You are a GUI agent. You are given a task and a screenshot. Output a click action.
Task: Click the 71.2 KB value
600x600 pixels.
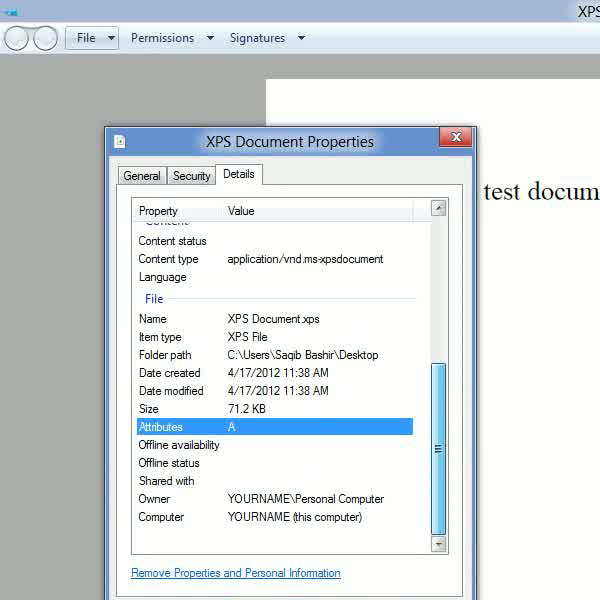[246, 409]
